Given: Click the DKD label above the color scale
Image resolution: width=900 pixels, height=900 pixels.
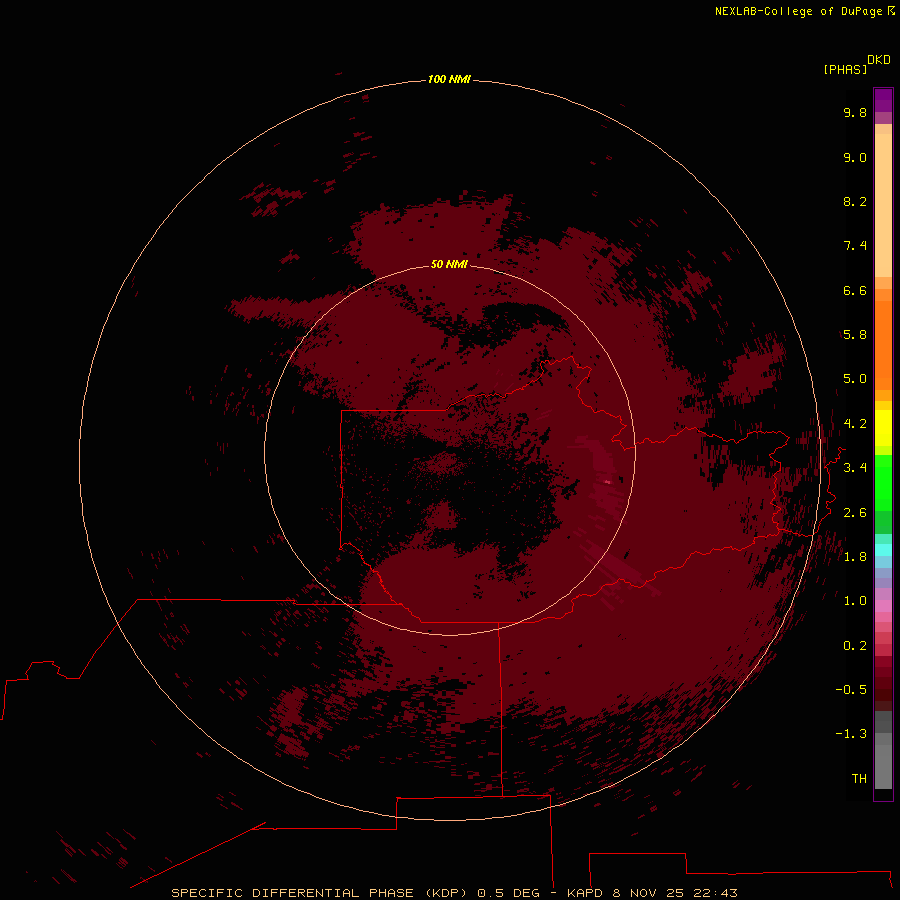Looking at the screenshot, I should [879, 60].
